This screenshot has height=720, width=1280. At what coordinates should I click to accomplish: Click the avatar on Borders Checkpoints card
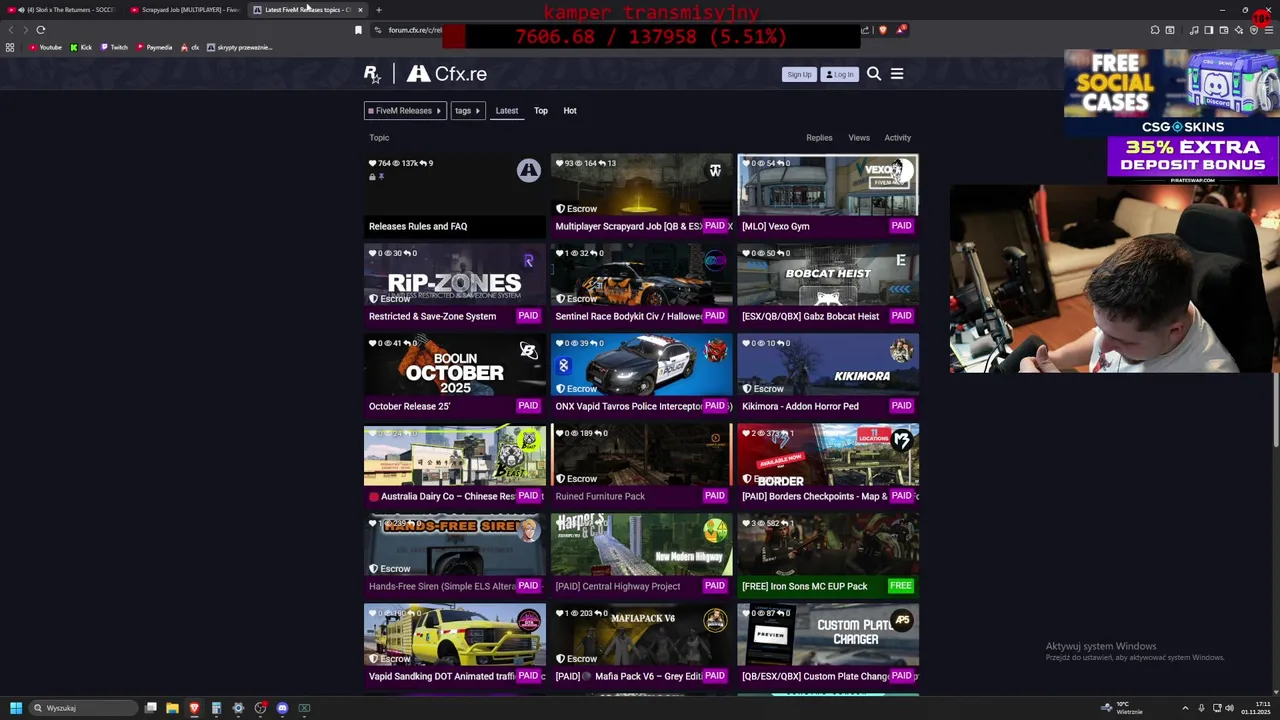pos(902,440)
